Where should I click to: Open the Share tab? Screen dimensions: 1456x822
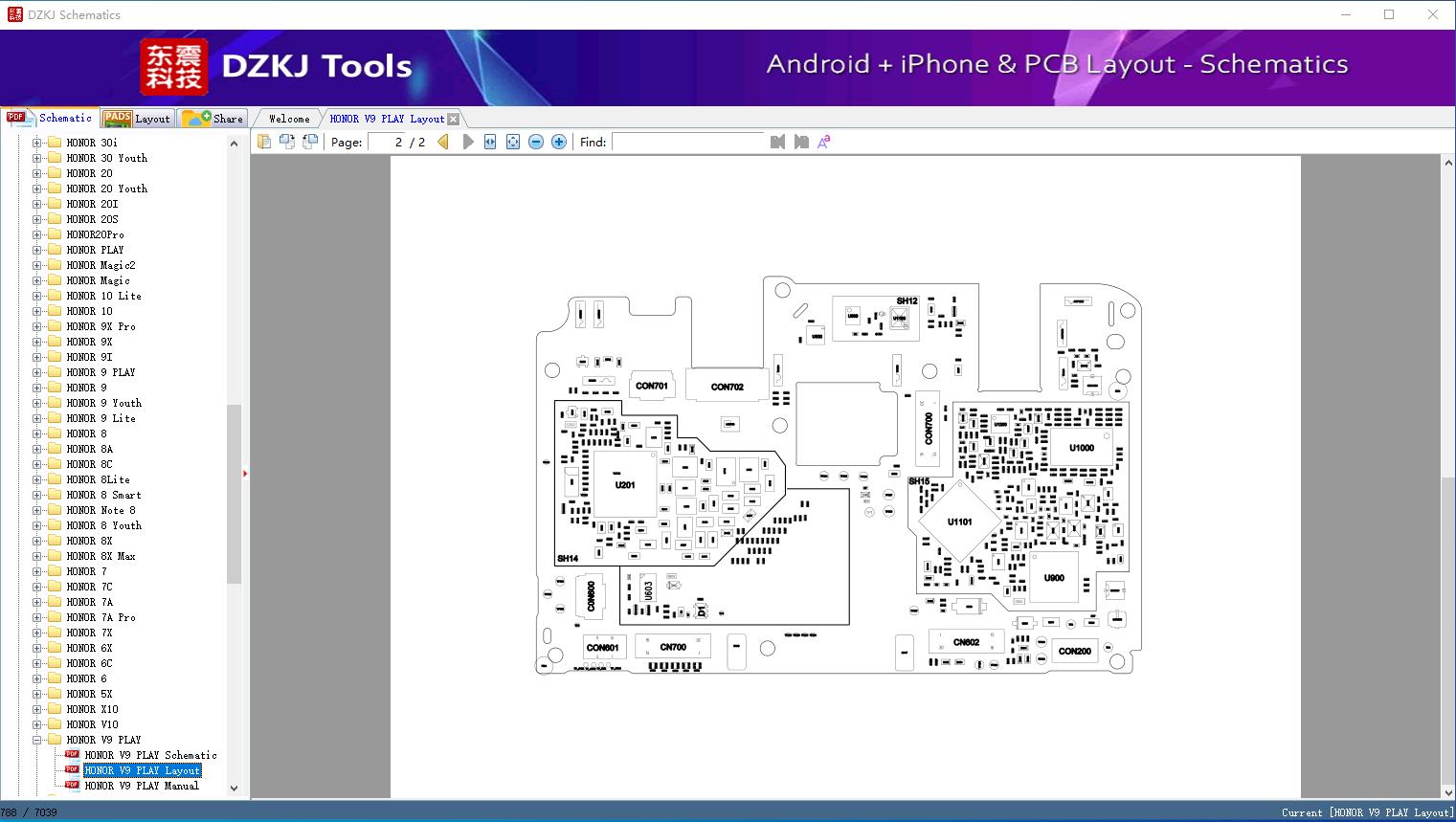click(x=213, y=119)
